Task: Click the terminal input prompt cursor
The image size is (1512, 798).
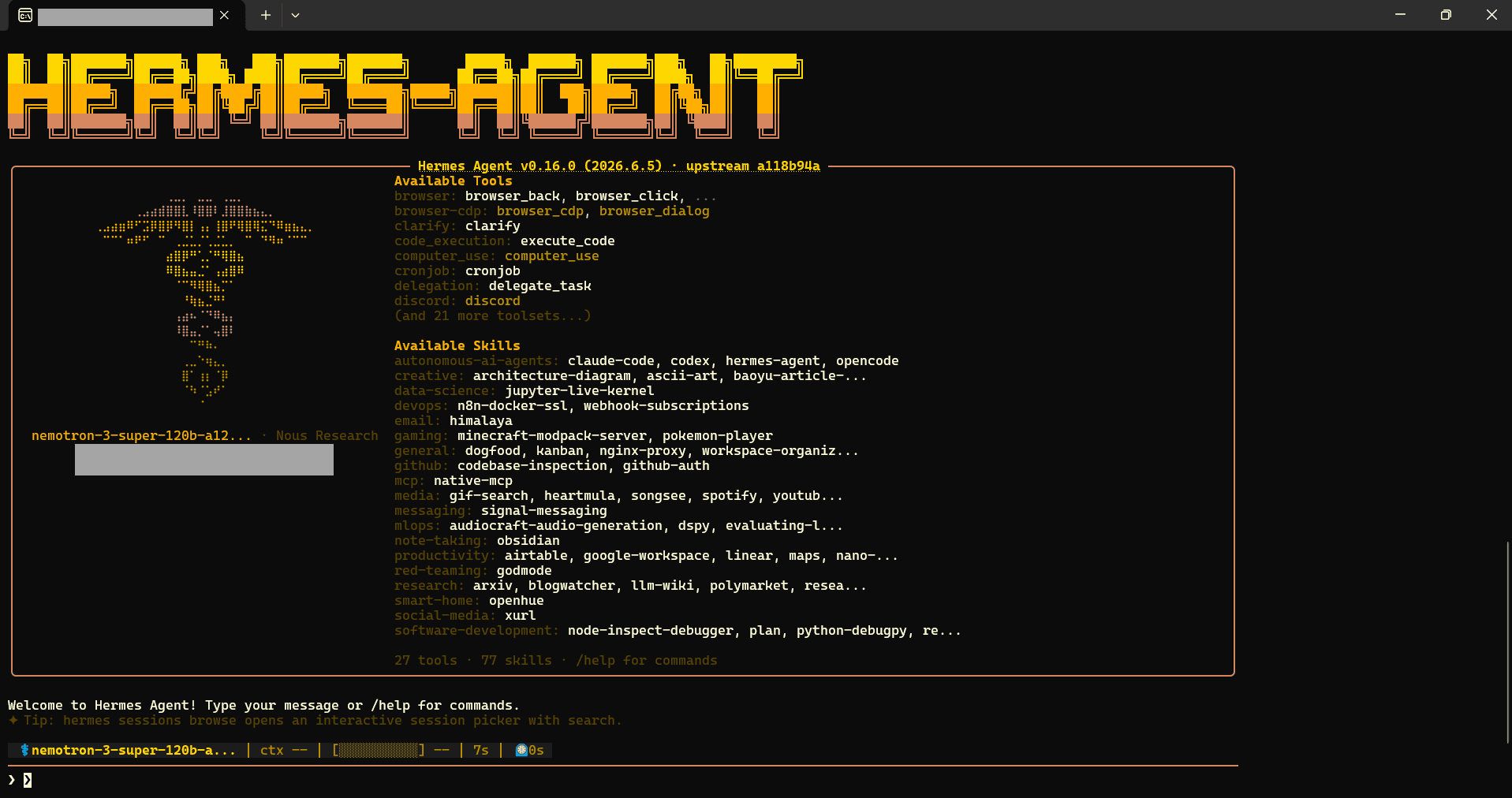Action: [28, 780]
